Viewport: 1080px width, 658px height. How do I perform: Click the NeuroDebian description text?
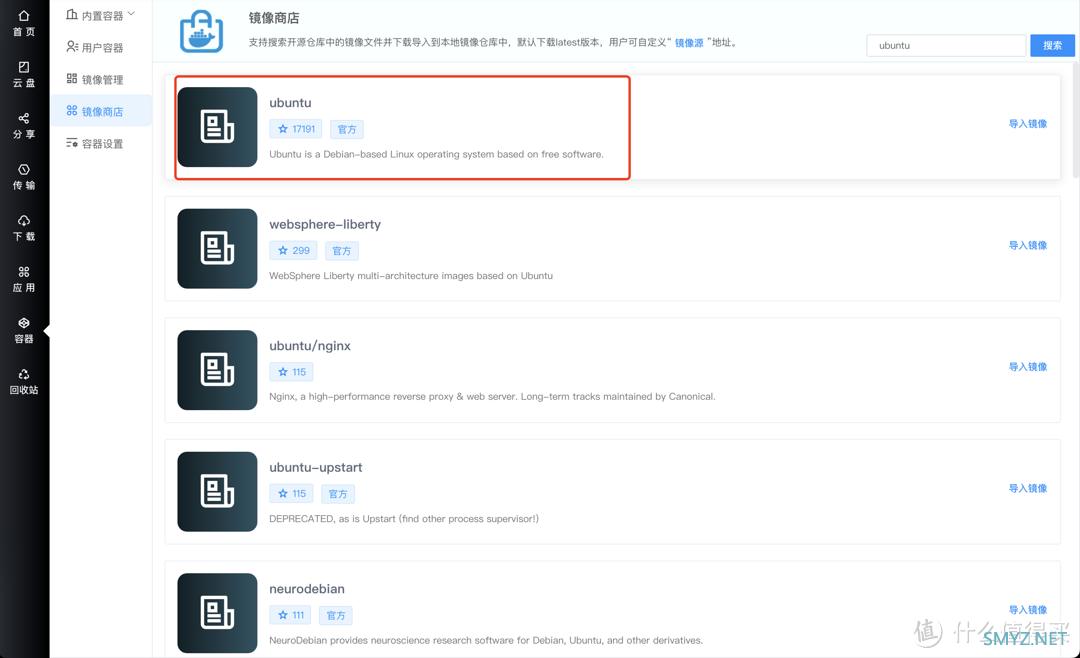coord(486,640)
